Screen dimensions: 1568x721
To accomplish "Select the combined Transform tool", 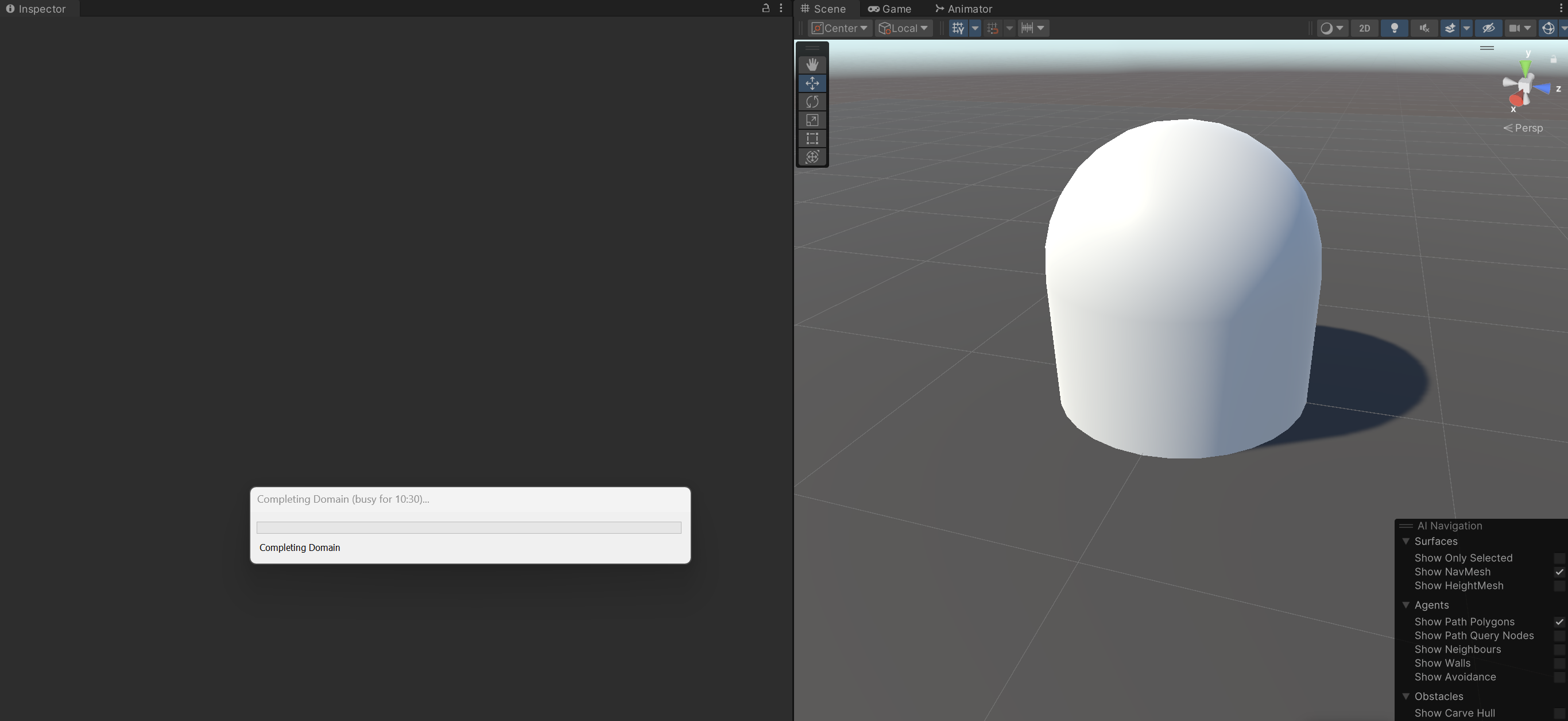I will tap(812, 157).
